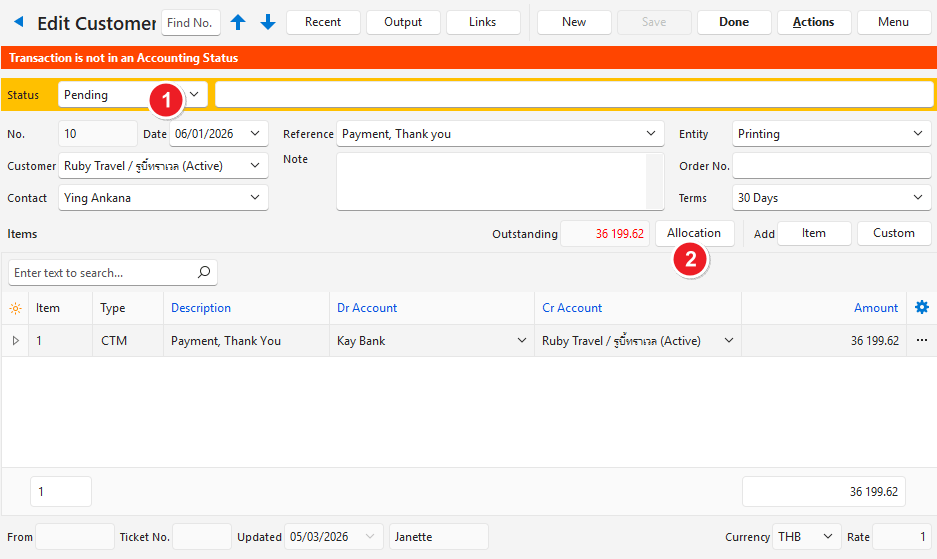This screenshot has width=937, height=559.
Task: Add a Custom item
Action: pyautogui.click(x=893, y=233)
